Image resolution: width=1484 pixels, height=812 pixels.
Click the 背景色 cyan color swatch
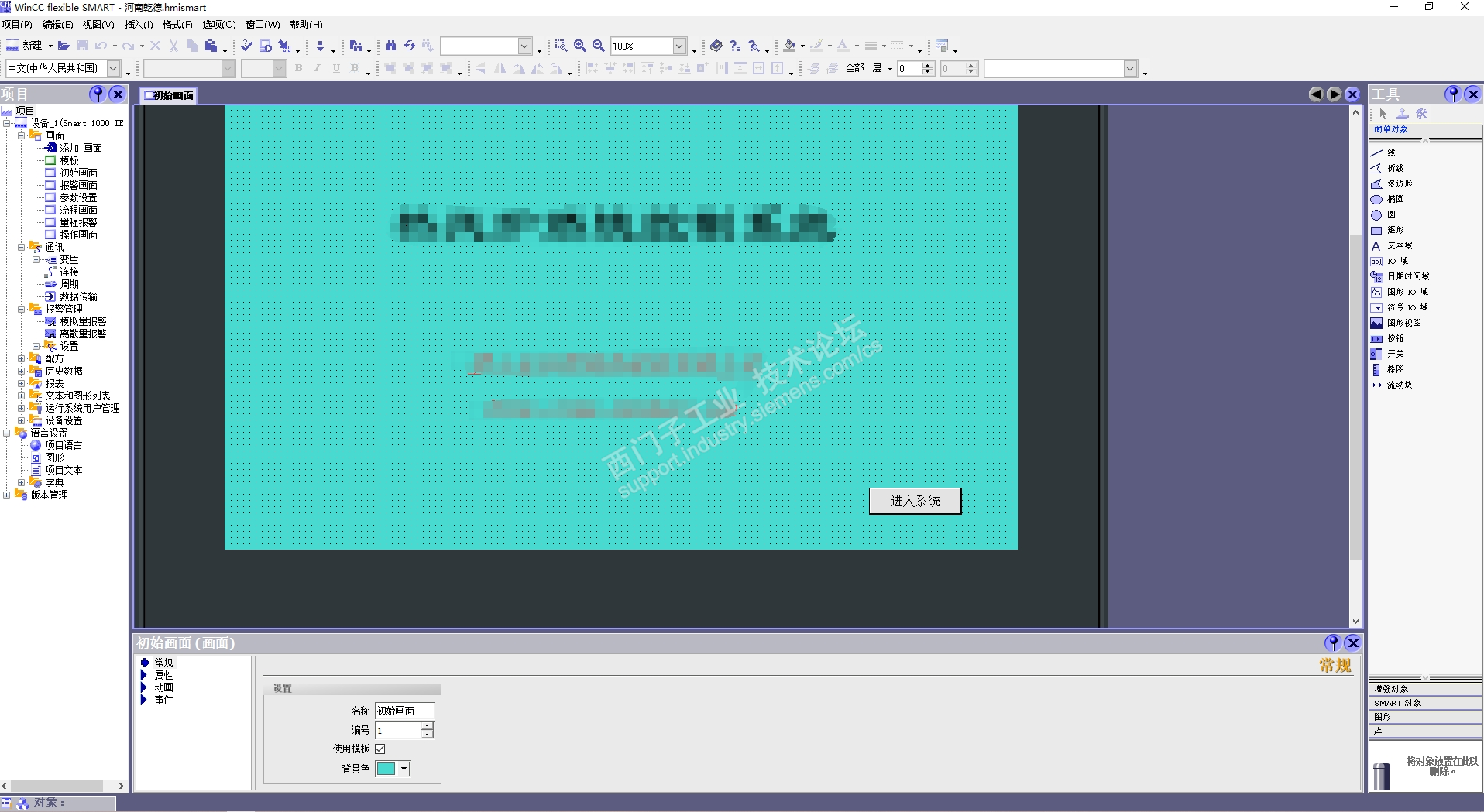coord(386,769)
